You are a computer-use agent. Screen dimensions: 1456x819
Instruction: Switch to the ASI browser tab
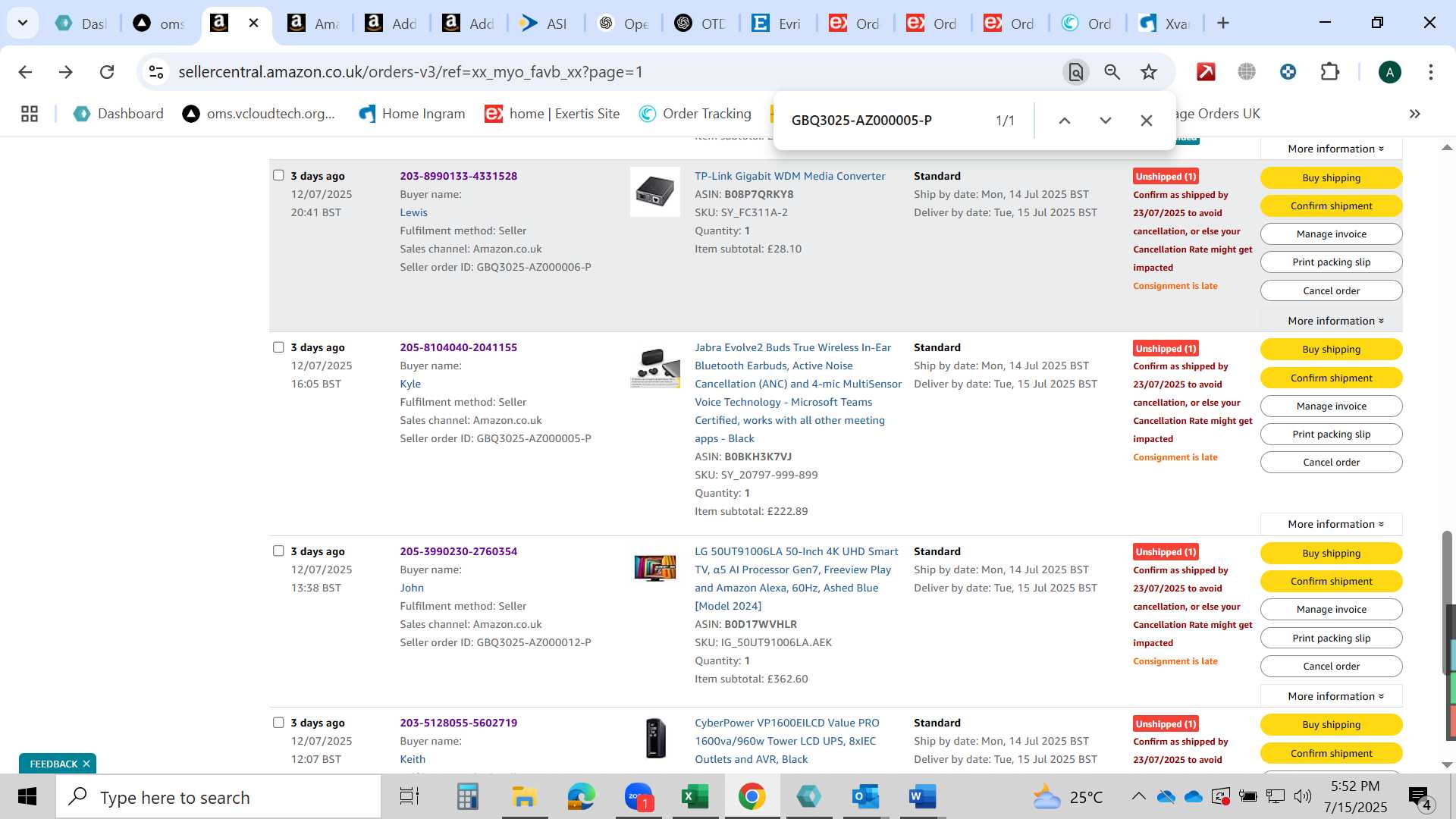pos(544,24)
